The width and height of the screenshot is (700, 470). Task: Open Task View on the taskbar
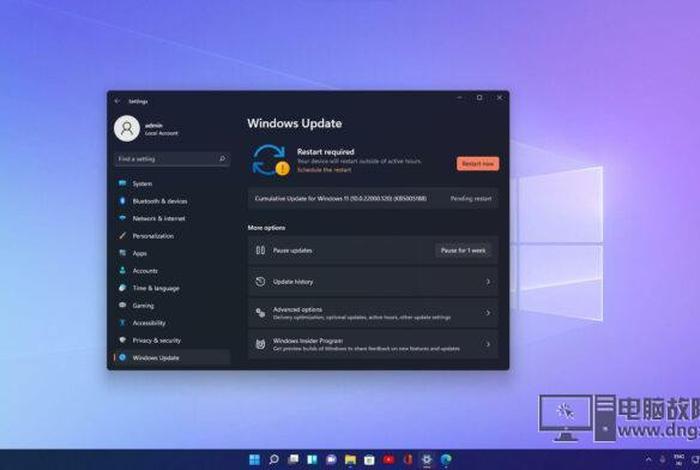pos(293,459)
